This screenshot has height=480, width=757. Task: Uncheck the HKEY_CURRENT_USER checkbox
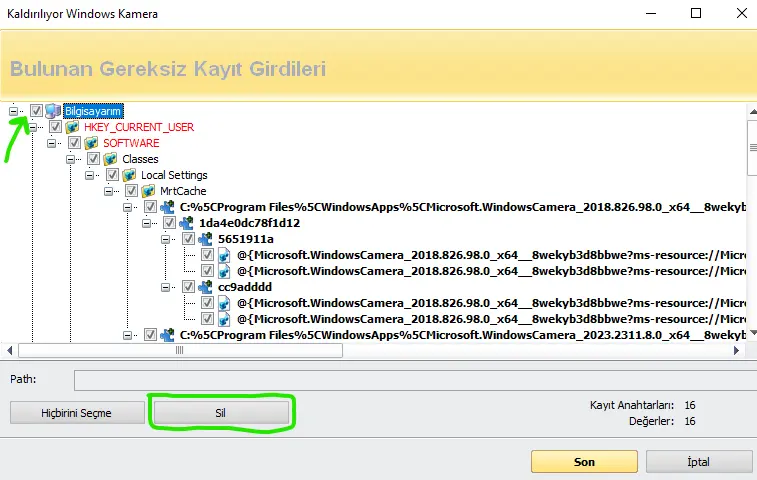coord(56,127)
